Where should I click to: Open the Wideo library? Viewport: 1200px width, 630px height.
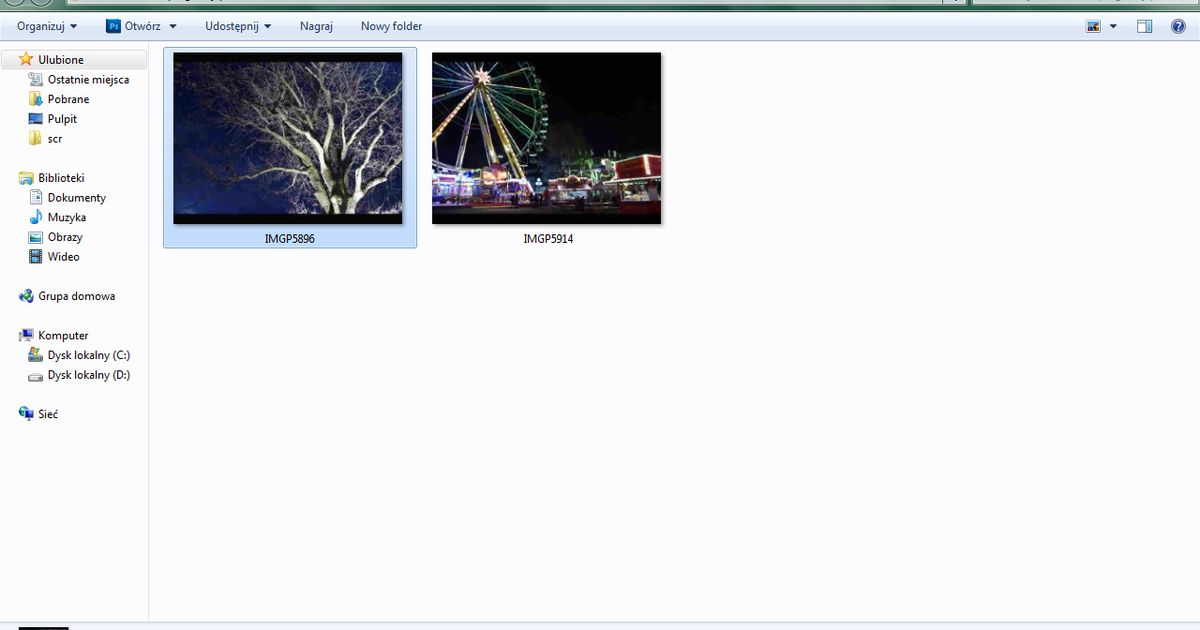click(x=63, y=257)
